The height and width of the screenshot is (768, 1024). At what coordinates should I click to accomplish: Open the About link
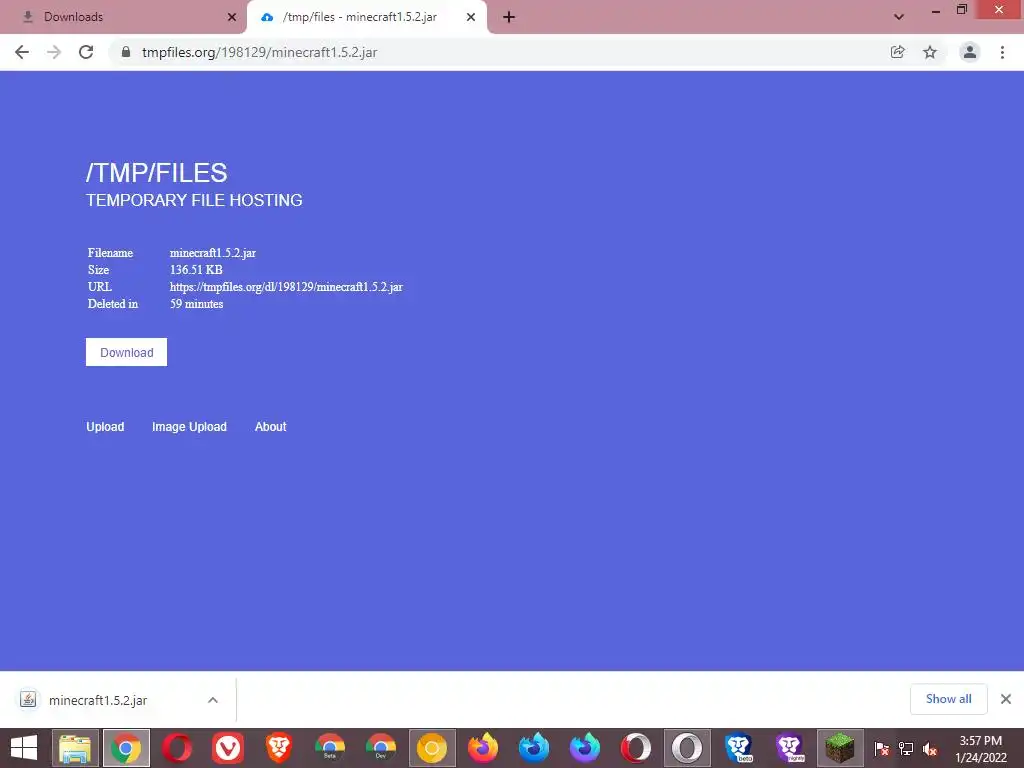pyautogui.click(x=270, y=426)
